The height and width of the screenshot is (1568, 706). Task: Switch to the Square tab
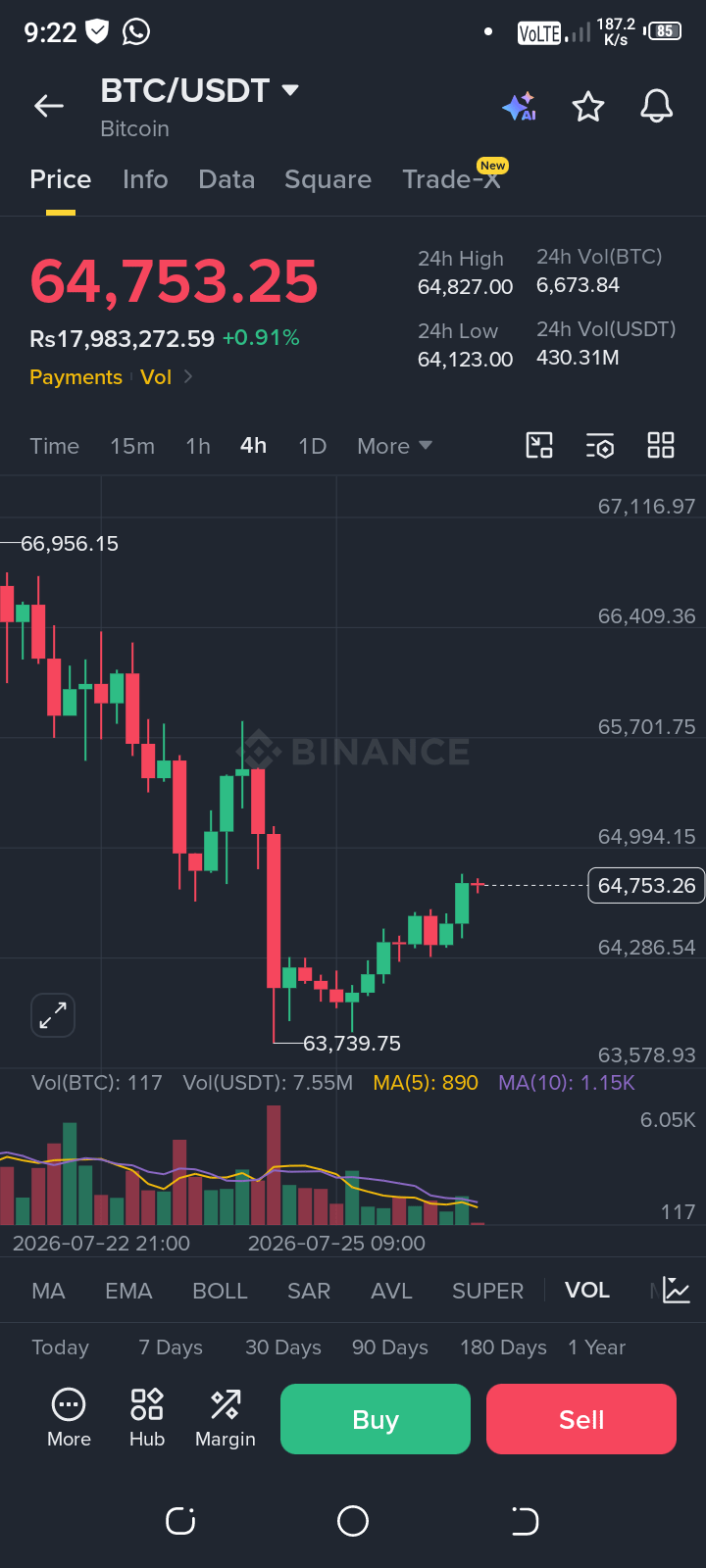click(328, 179)
